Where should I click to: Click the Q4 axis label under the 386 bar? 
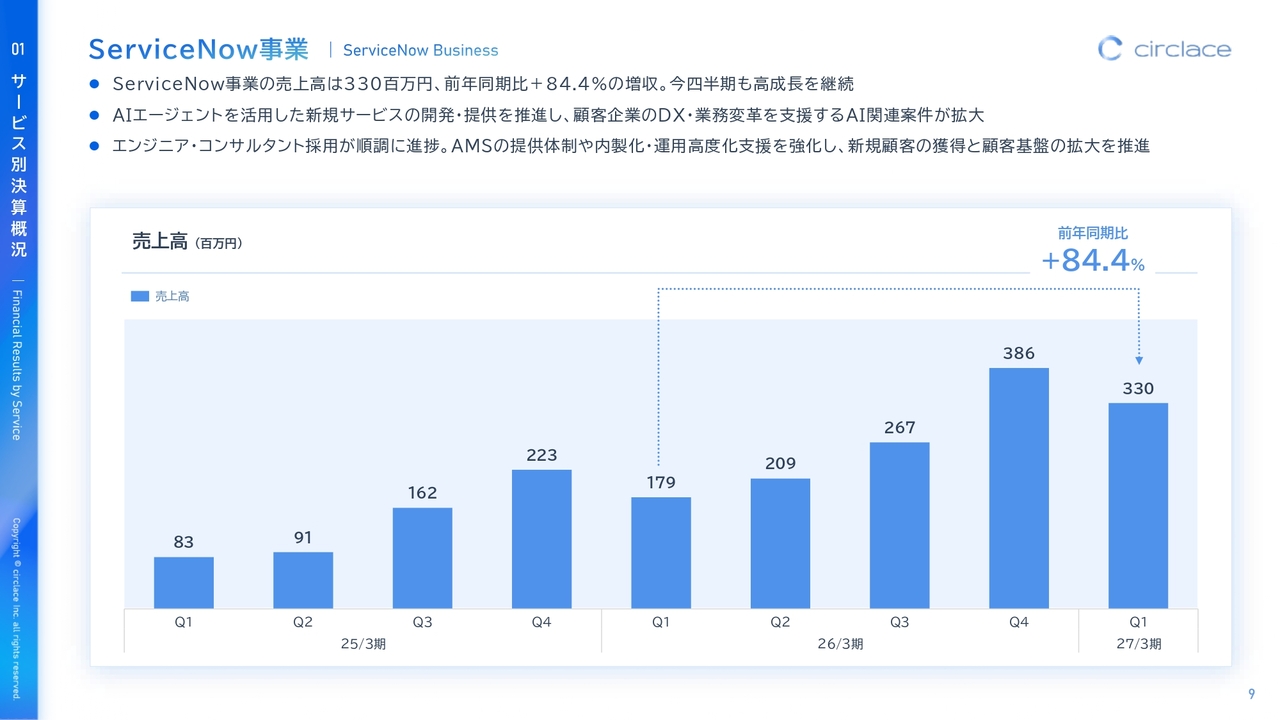point(1019,622)
